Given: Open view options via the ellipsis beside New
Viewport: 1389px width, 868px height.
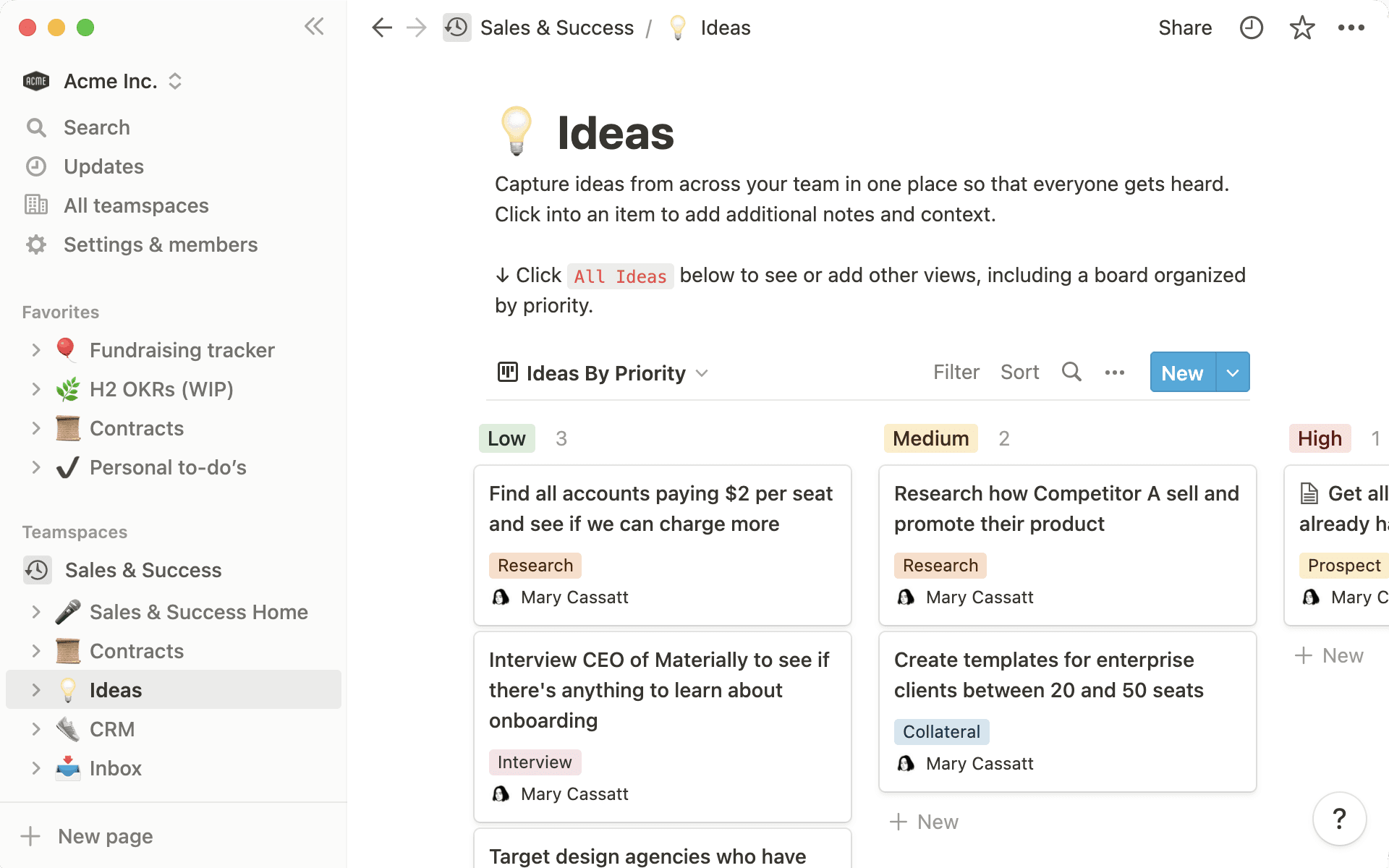Looking at the screenshot, I should 1115,372.
